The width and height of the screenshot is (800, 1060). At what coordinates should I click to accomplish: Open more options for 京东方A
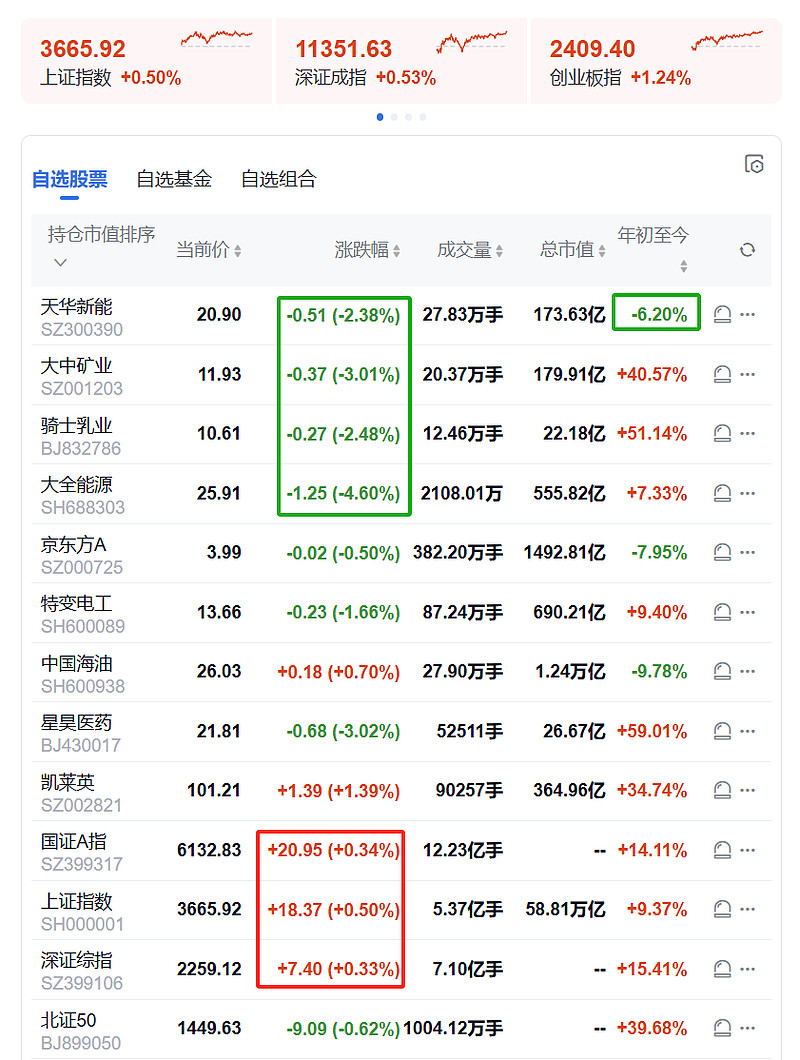(747, 552)
